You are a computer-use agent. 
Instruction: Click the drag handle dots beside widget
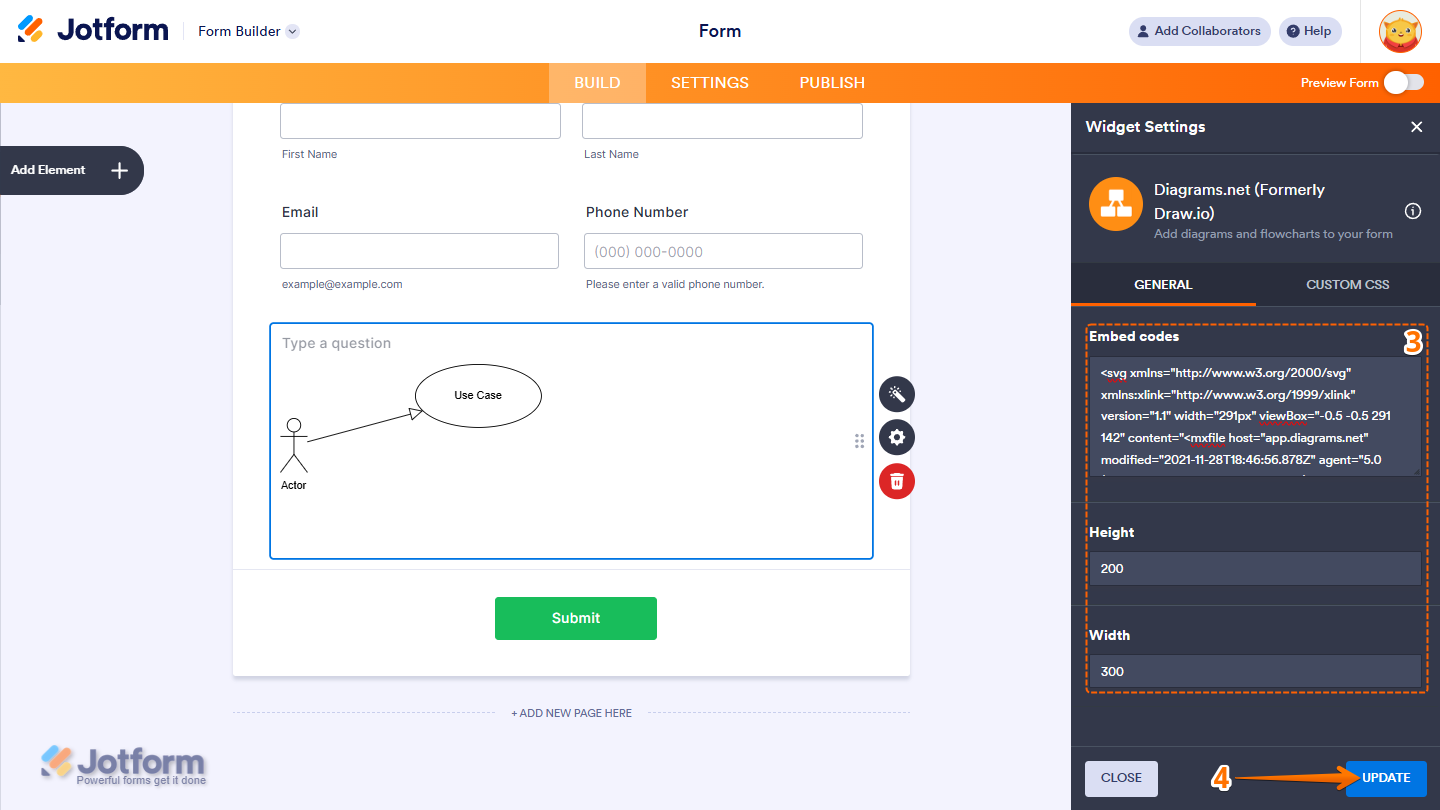point(859,441)
